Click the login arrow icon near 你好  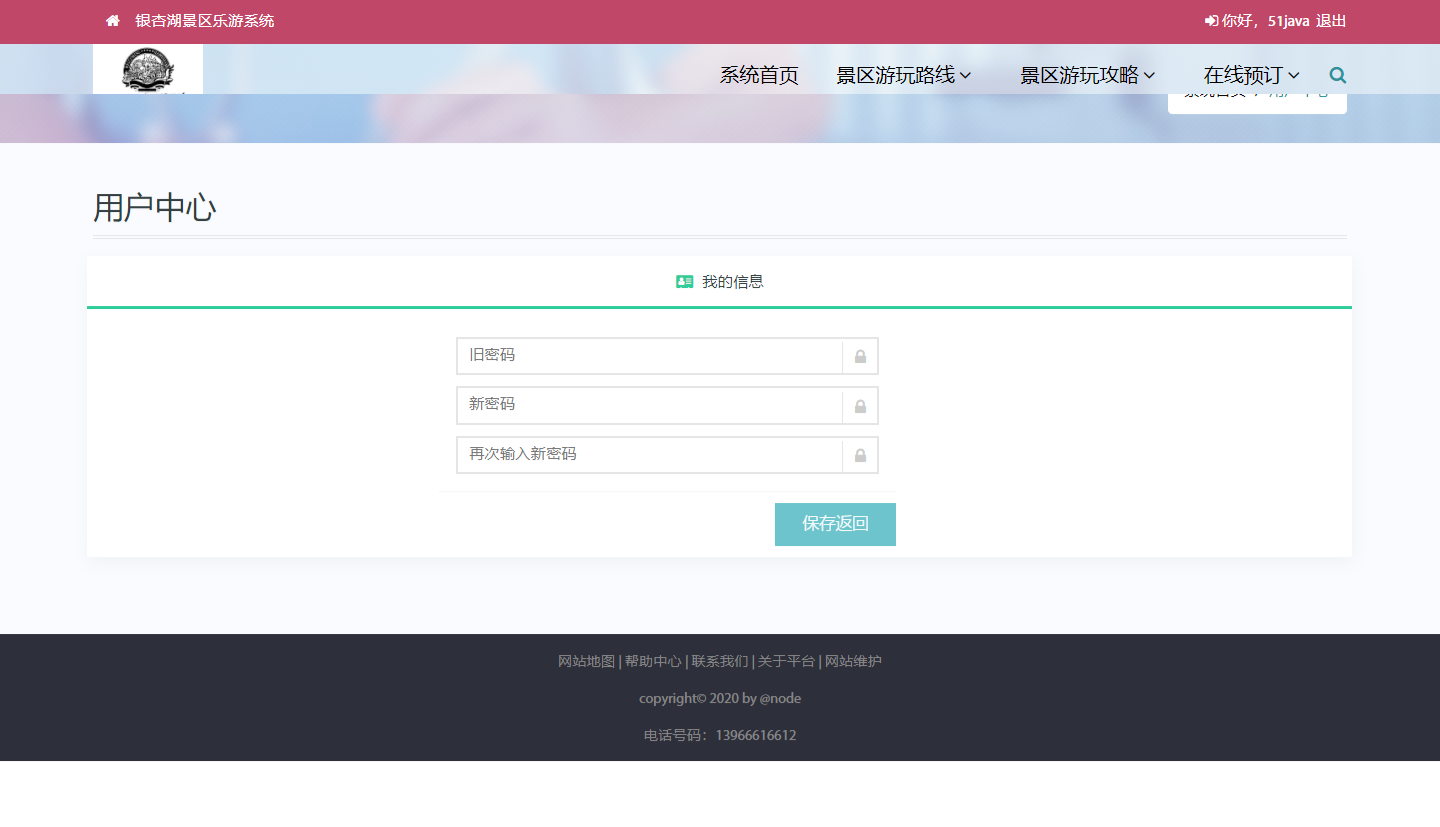(1211, 21)
